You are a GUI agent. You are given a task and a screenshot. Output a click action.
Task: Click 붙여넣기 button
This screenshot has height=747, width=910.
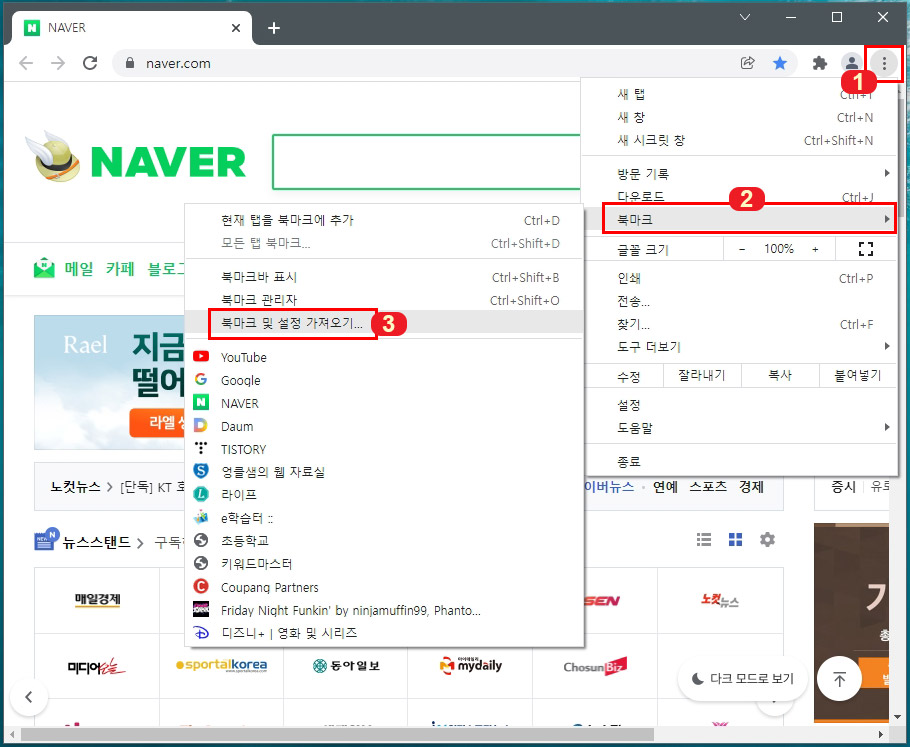858,375
